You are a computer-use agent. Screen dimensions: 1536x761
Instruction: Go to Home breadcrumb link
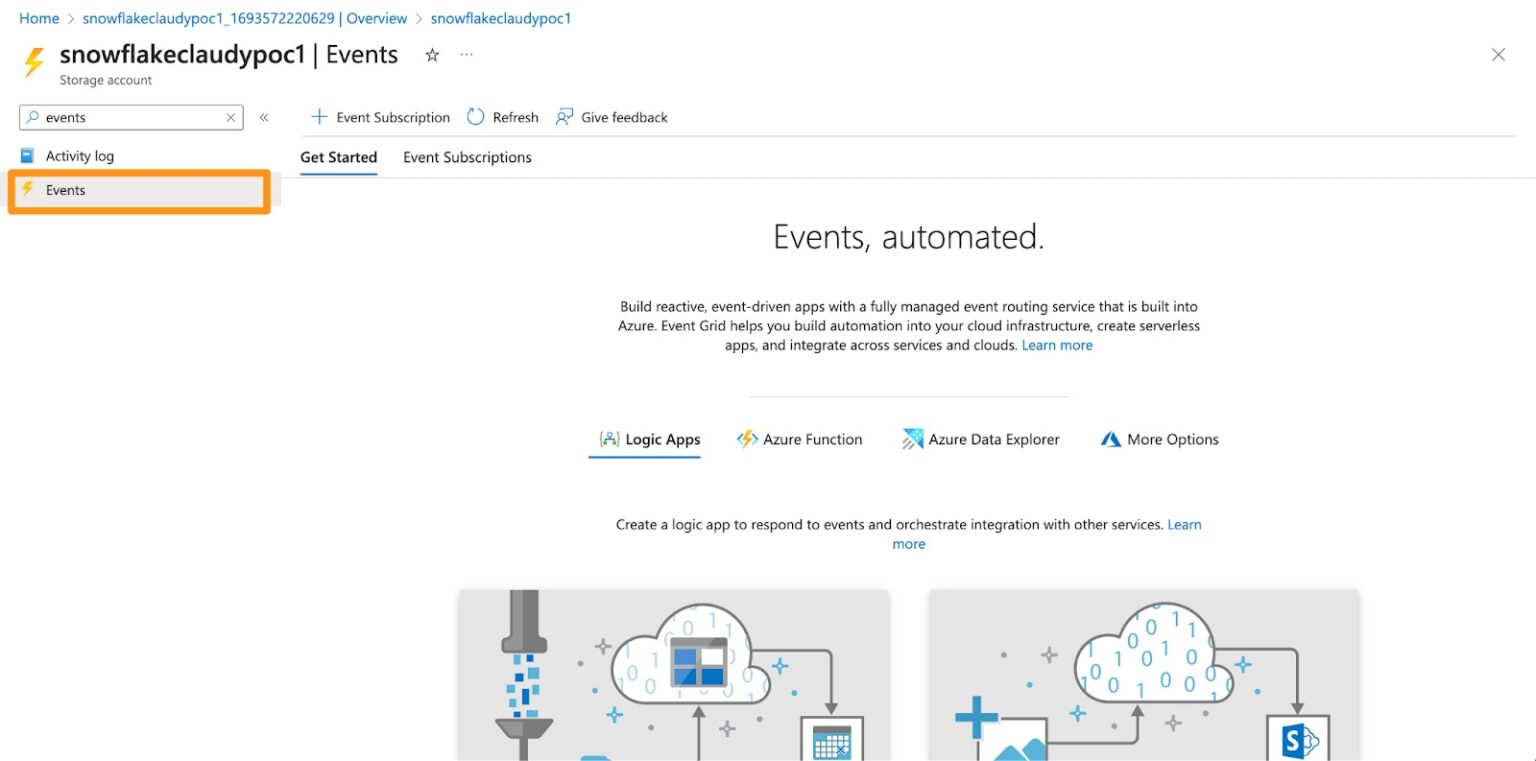(x=39, y=18)
